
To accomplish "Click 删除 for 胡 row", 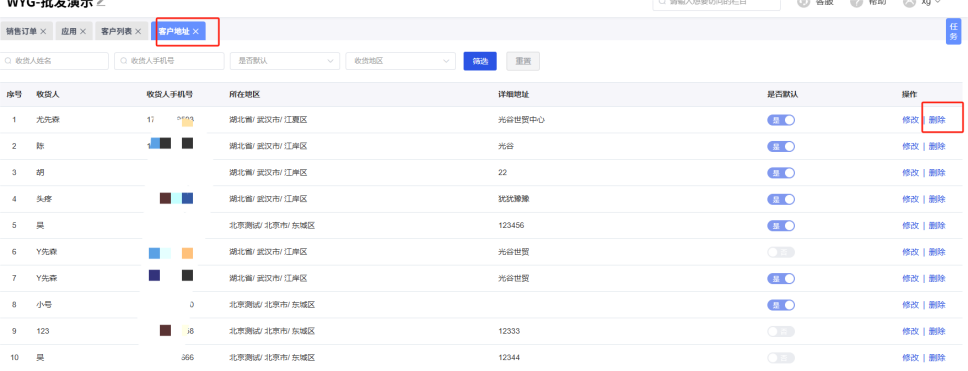I will [937, 173].
